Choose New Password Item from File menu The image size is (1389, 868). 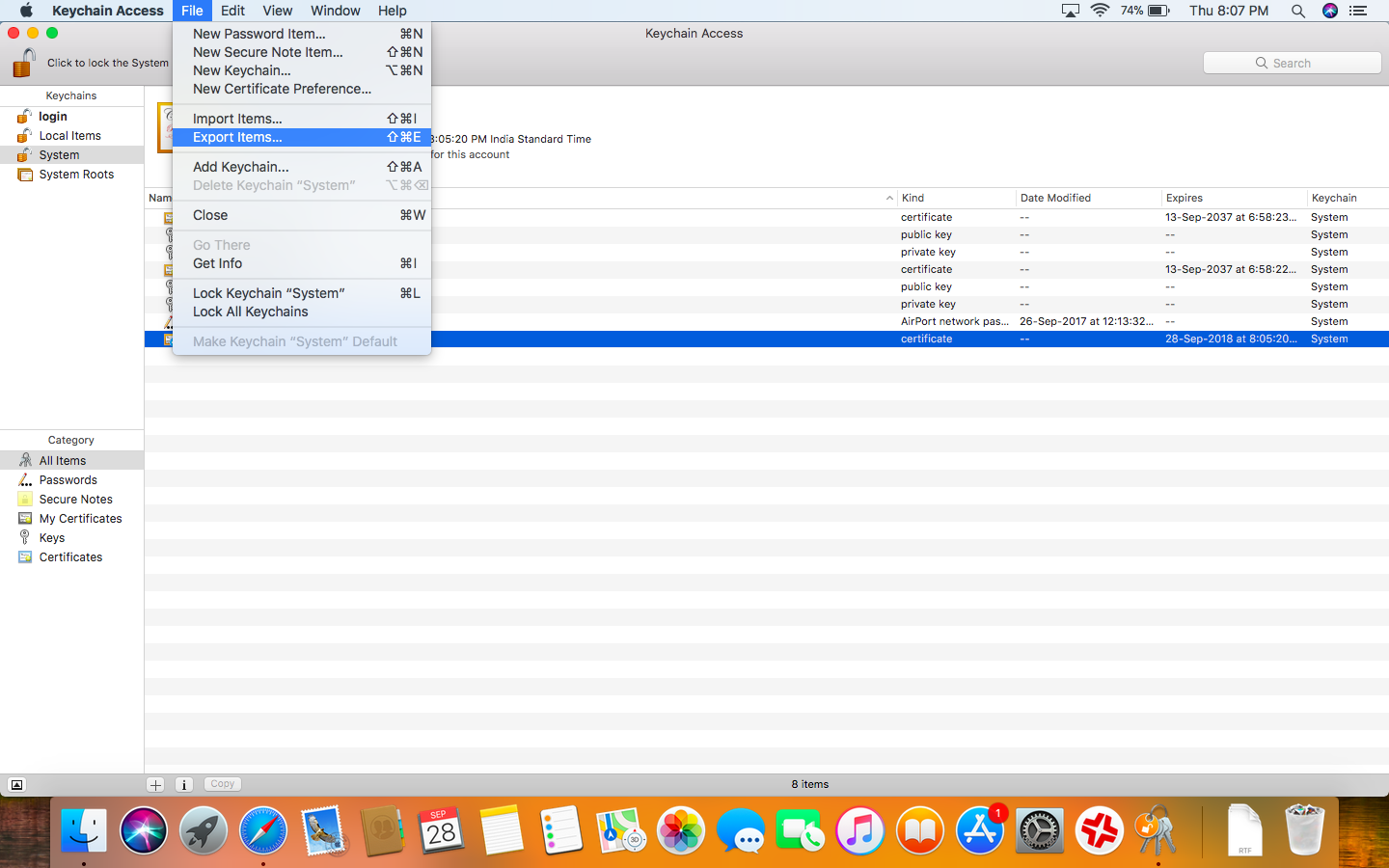tap(302, 34)
